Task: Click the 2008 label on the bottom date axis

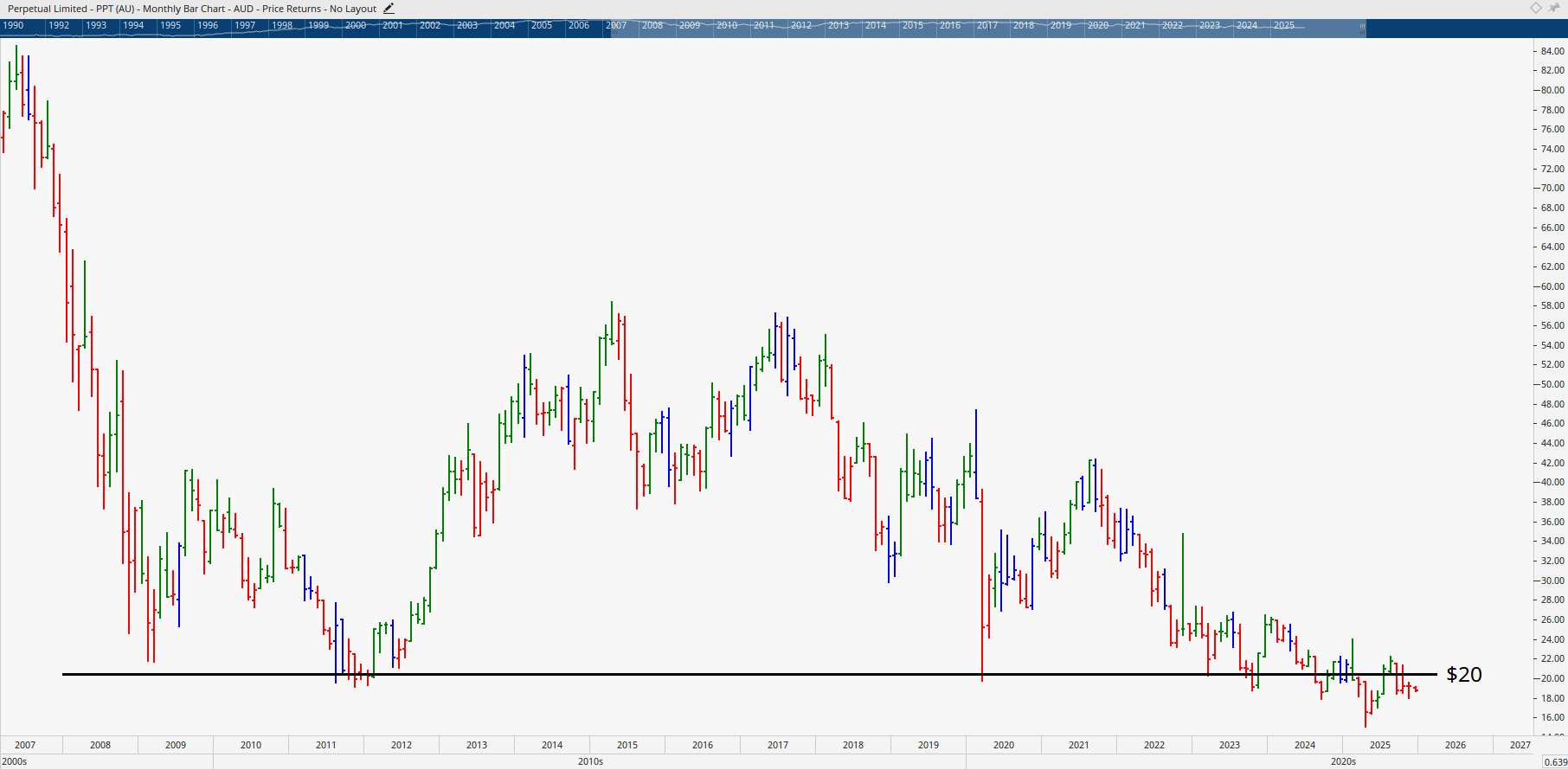Action: (x=100, y=745)
